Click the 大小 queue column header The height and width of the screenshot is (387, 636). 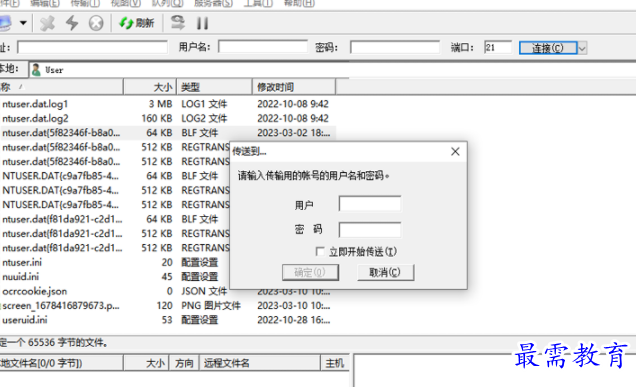146,363
